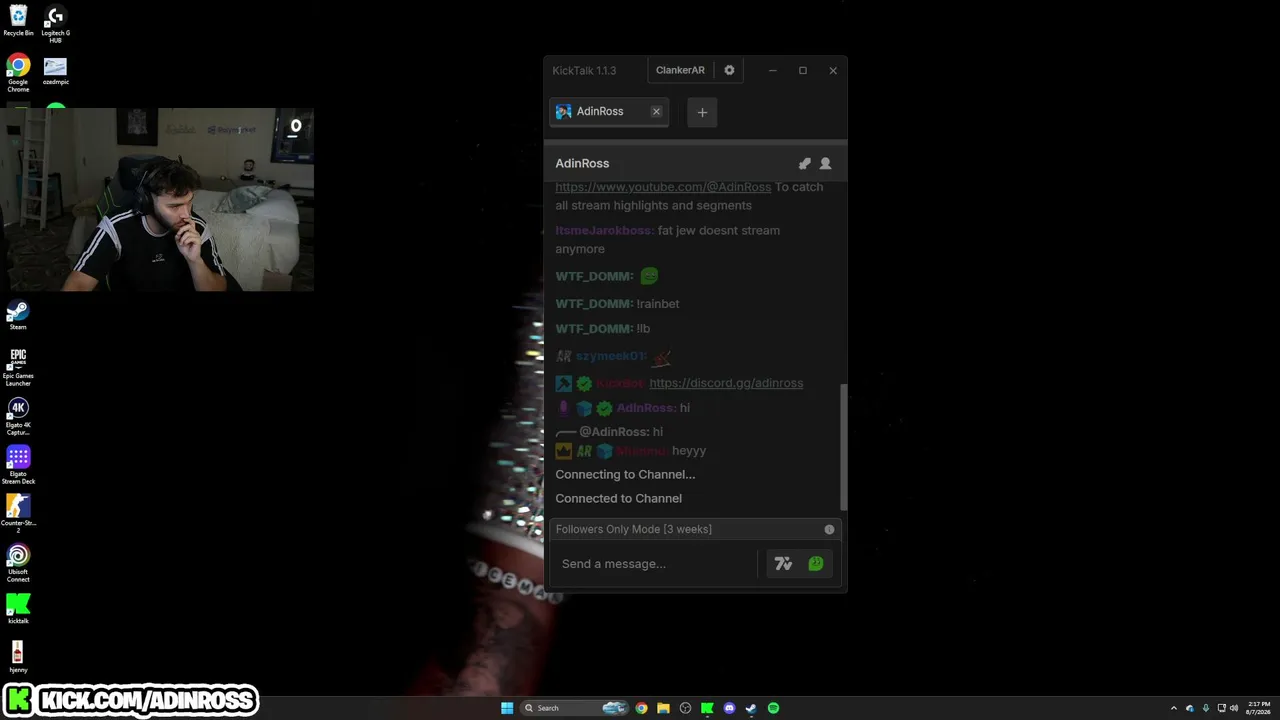Select the ozedmpic desktop file
This screenshot has height=720, width=1280.
[x=55, y=70]
